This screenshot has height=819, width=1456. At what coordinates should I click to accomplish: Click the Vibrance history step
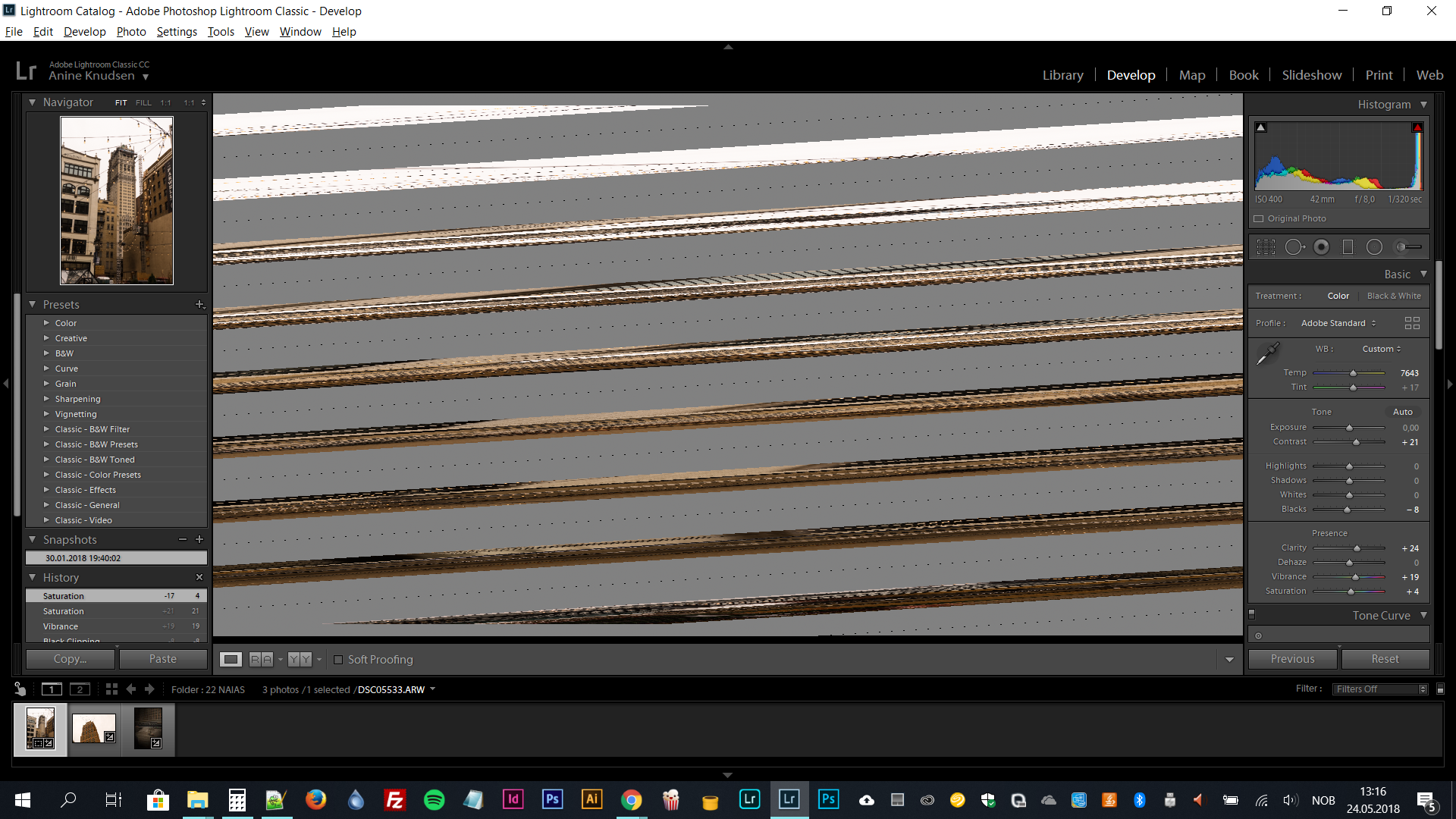tap(116, 626)
